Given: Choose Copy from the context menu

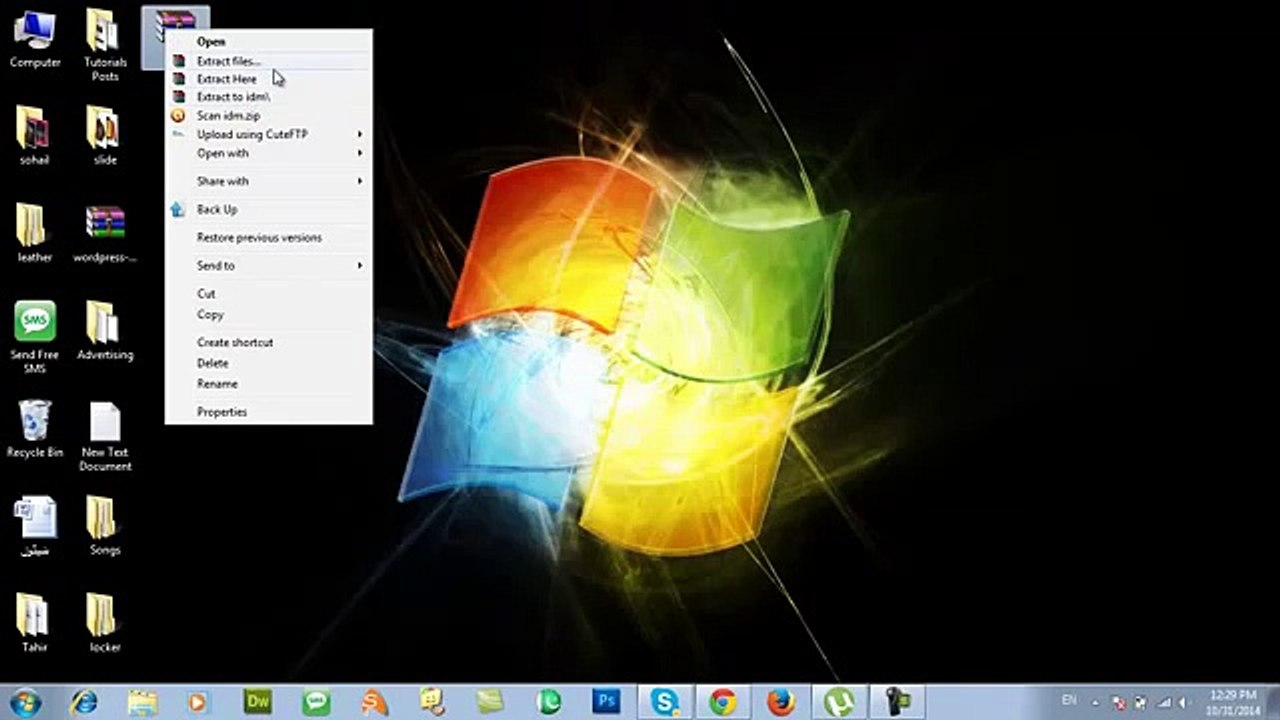Looking at the screenshot, I should (x=269, y=314).
